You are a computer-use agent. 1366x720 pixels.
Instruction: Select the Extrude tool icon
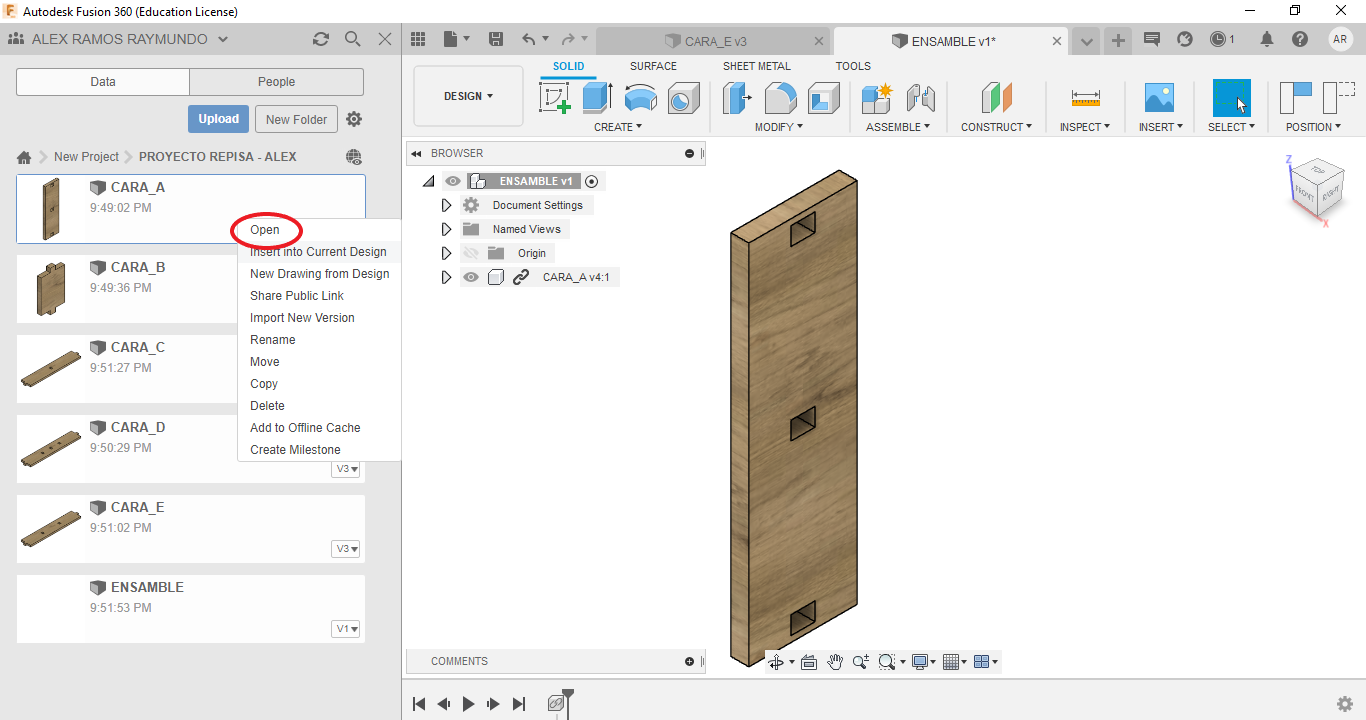tap(597, 98)
